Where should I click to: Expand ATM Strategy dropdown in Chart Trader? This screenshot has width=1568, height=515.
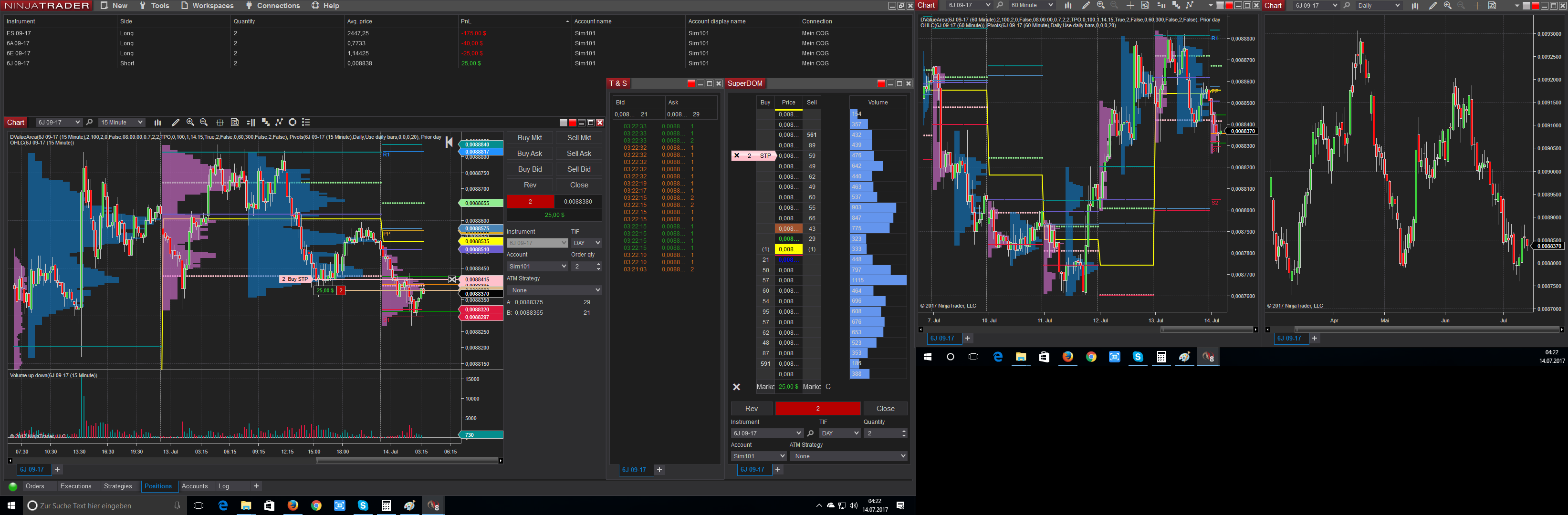pyautogui.click(x=554, y=290)
